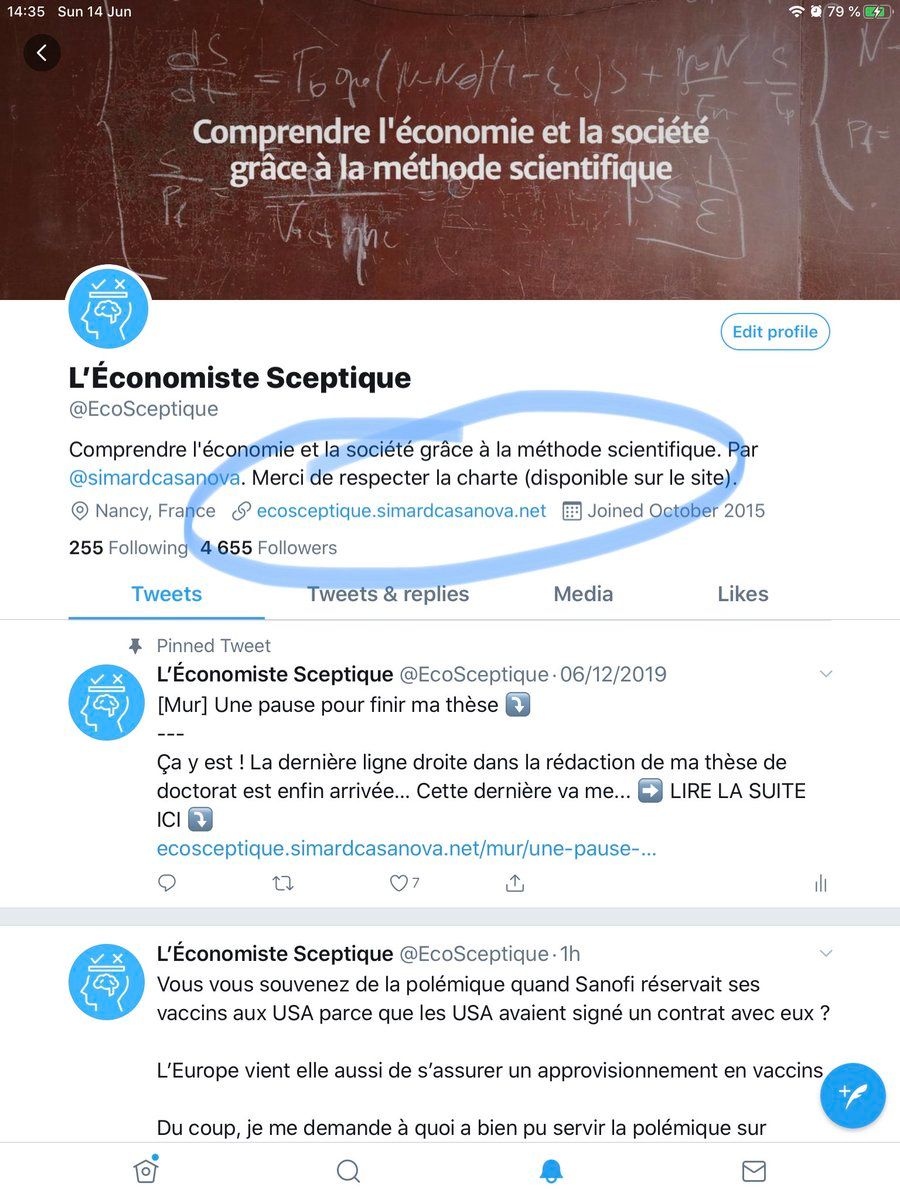Switch to the Media tab
900x1200 pixels.
tap(583, 594)
